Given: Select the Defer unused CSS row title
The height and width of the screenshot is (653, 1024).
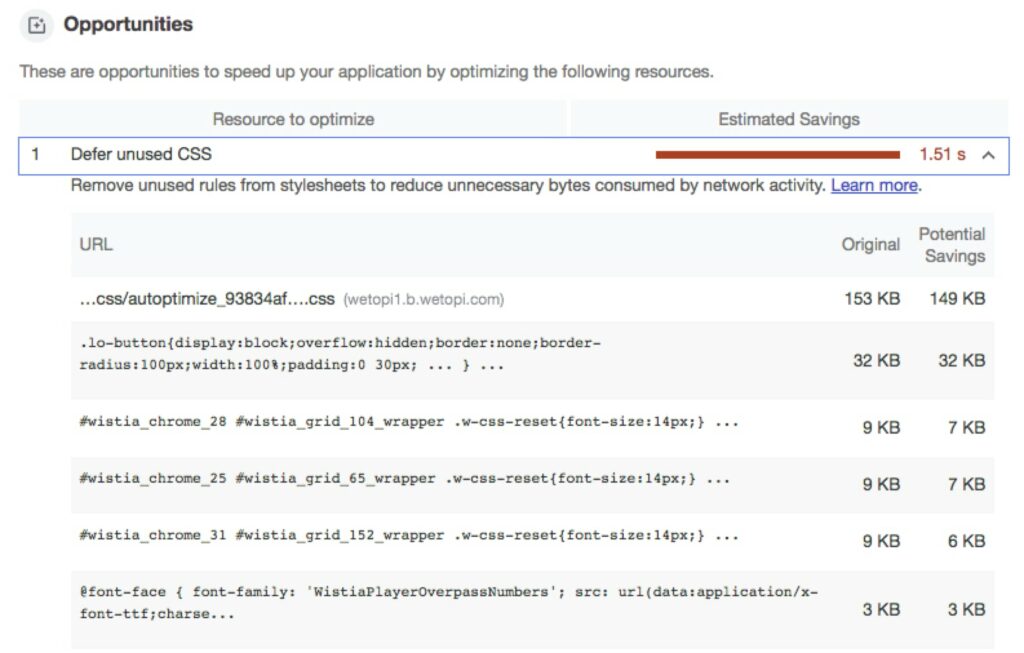Looking at the screenshot, I should tap(141, 155).
